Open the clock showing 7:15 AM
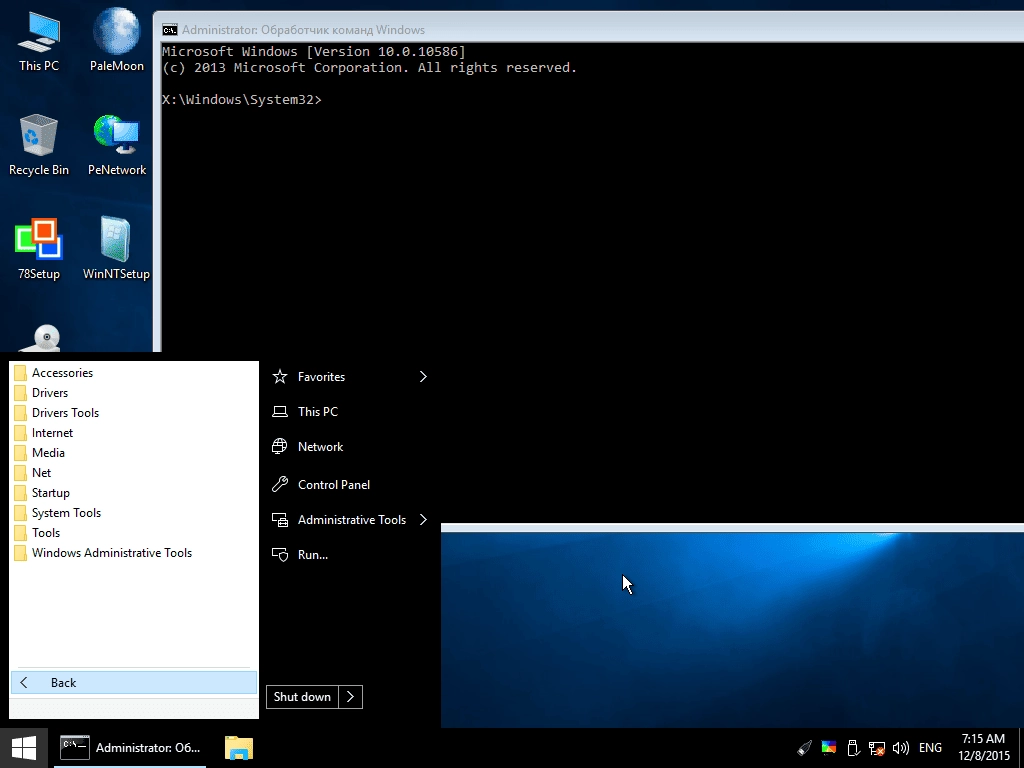The width and height of the screenshot is (1024, 768). click(x=984, y=748)
